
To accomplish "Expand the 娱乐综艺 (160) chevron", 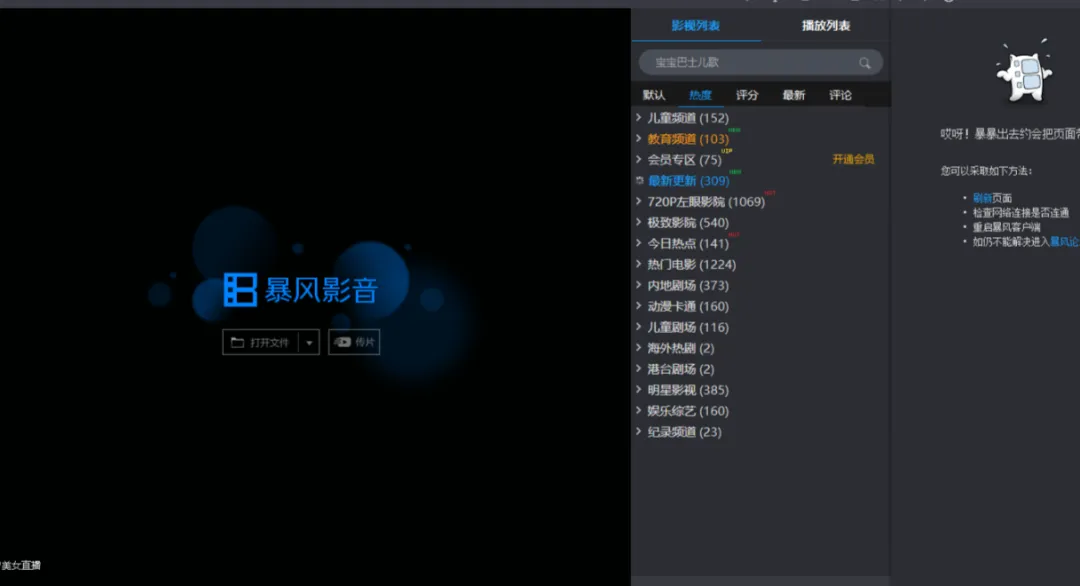I will [638, 410].
